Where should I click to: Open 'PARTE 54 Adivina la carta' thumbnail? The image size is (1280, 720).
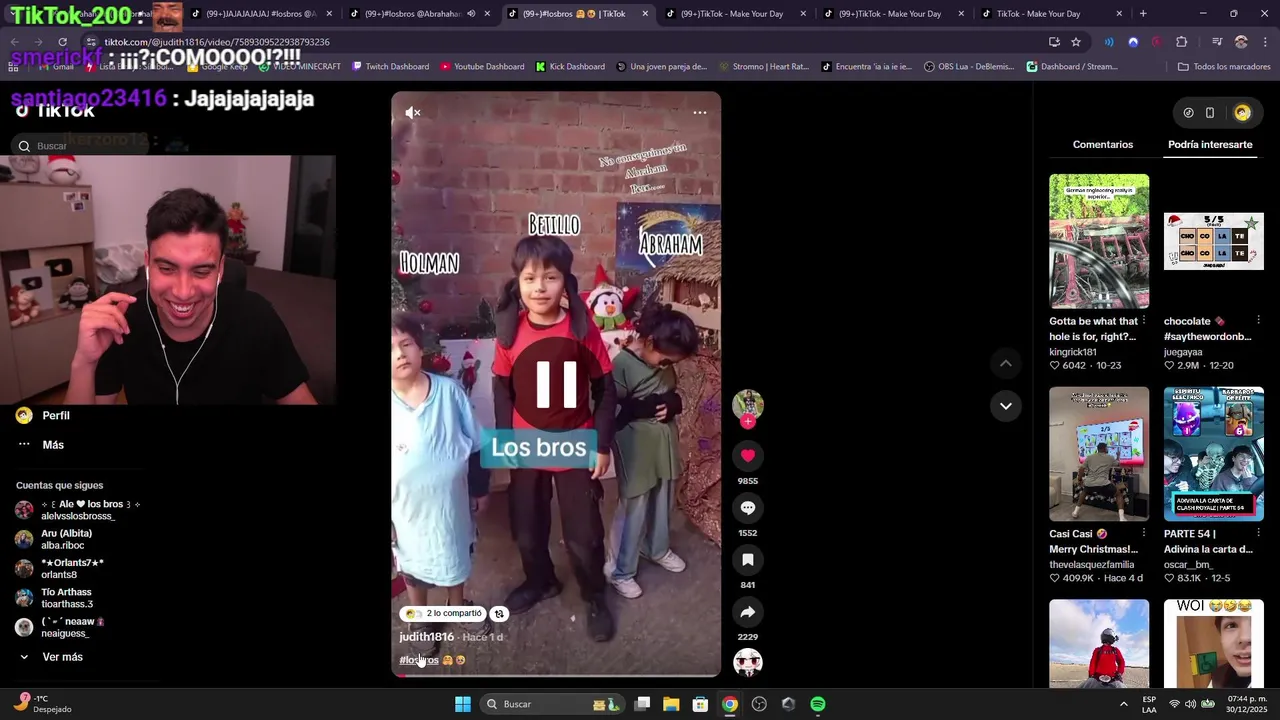click(x=1214, y=454)
